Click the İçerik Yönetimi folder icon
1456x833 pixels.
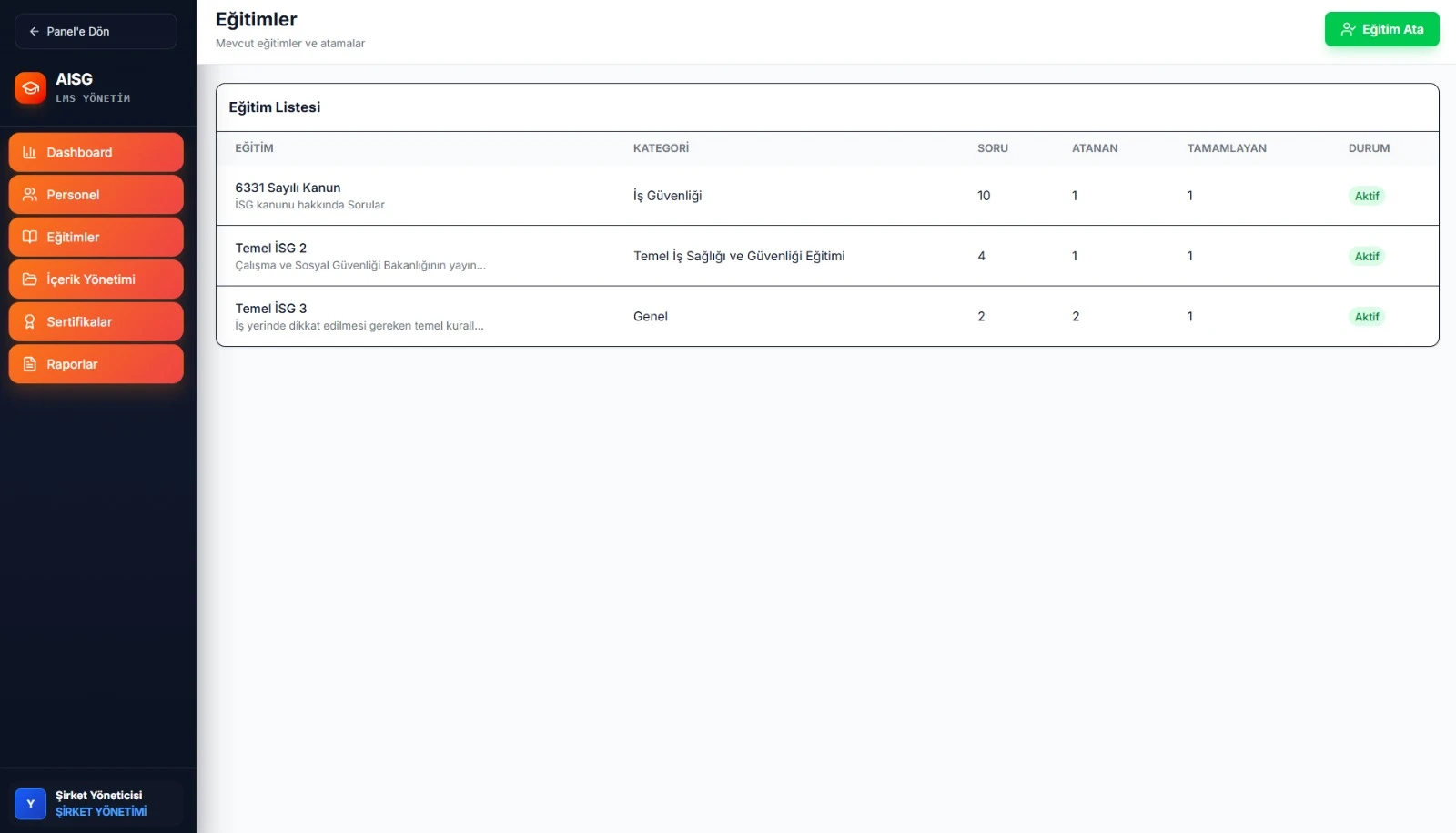click(29, 279)
